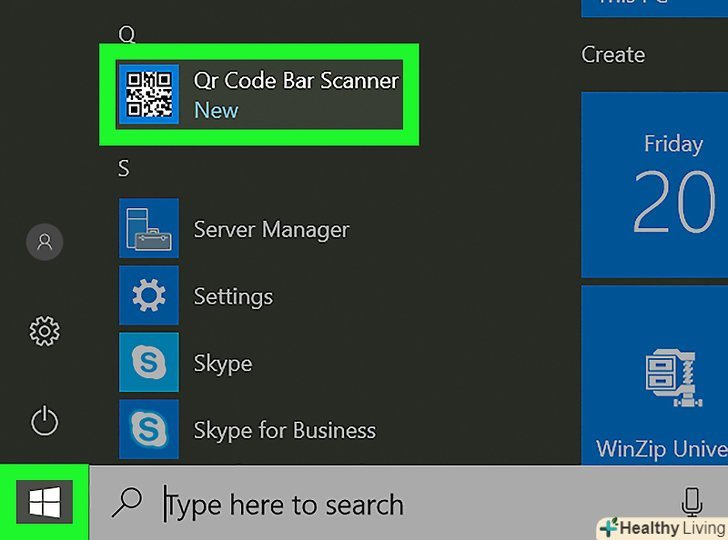
Task: Open Settings from the left rail gear
Action: click(x=44, y=331)
